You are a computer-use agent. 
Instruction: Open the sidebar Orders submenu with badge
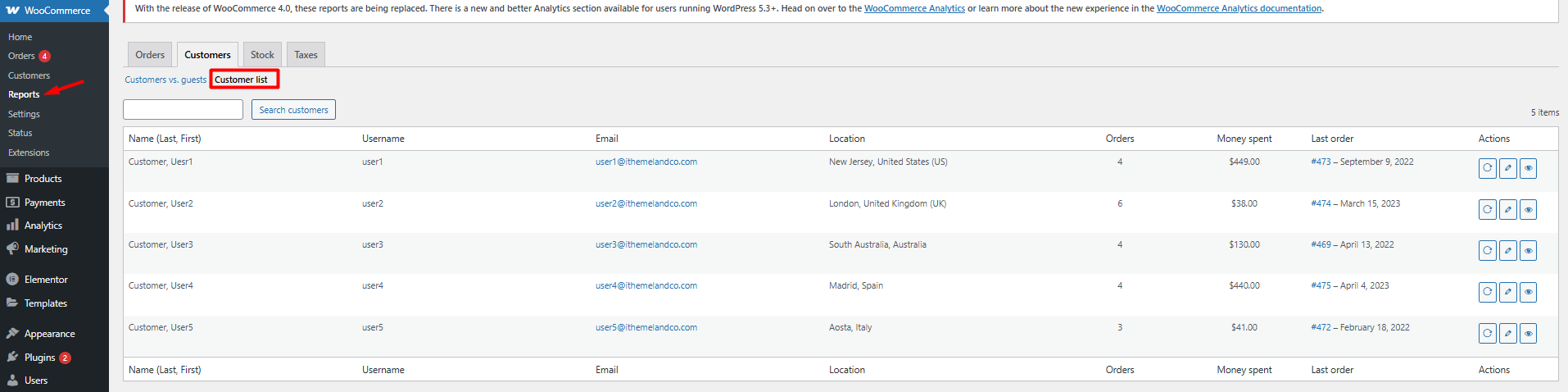[29, 56]
